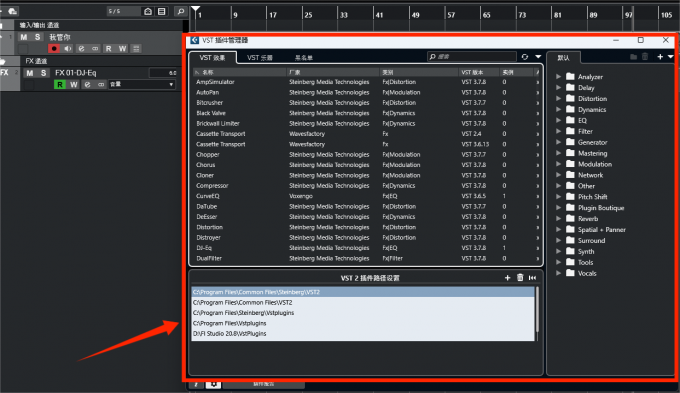
Task: Select the 默认 collection tab
Action: [x=563, y=58]
